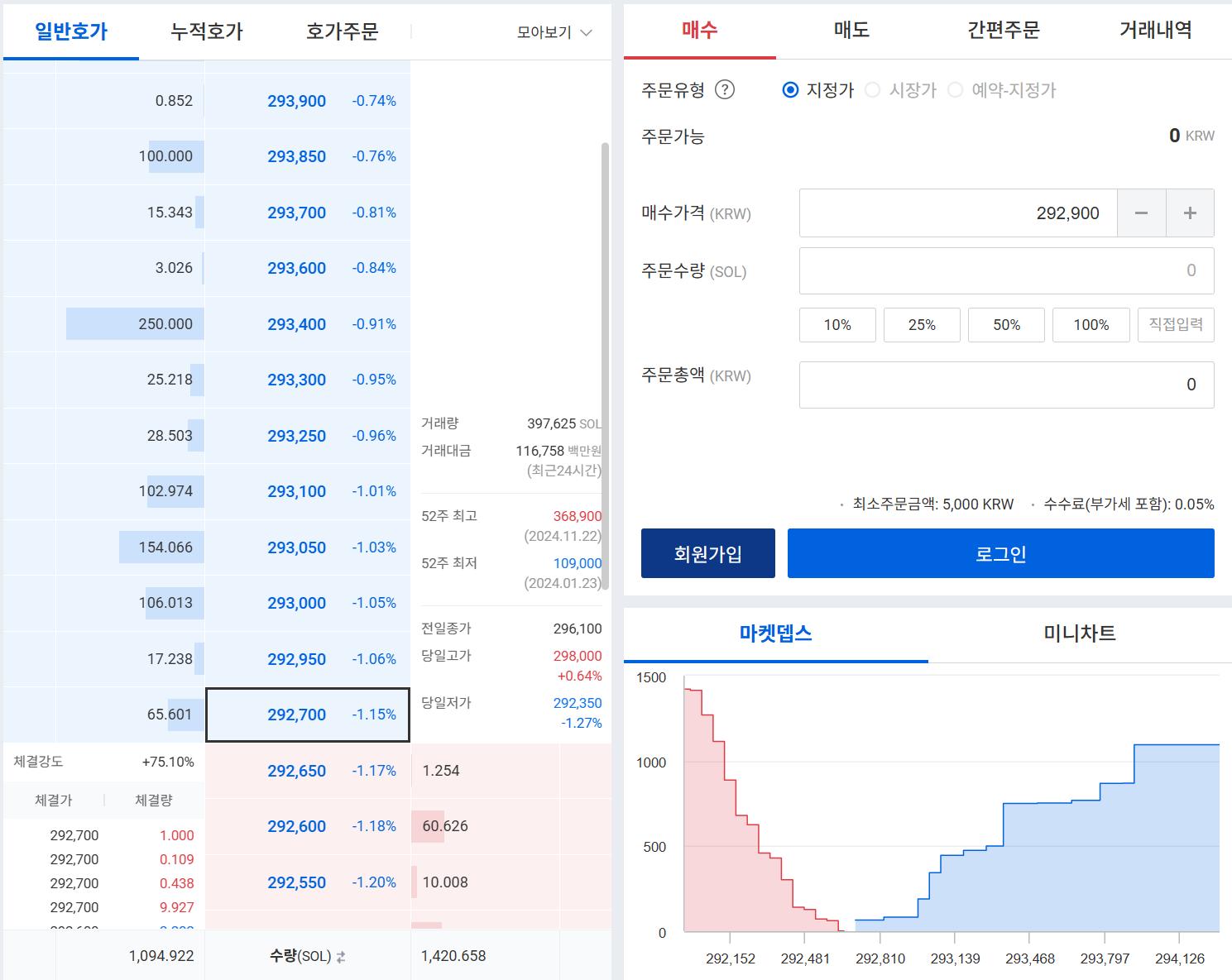The width and height of the screenshot is (1232, 980).
Task: Select ask price 293,850
Action: tap(308, 156)
